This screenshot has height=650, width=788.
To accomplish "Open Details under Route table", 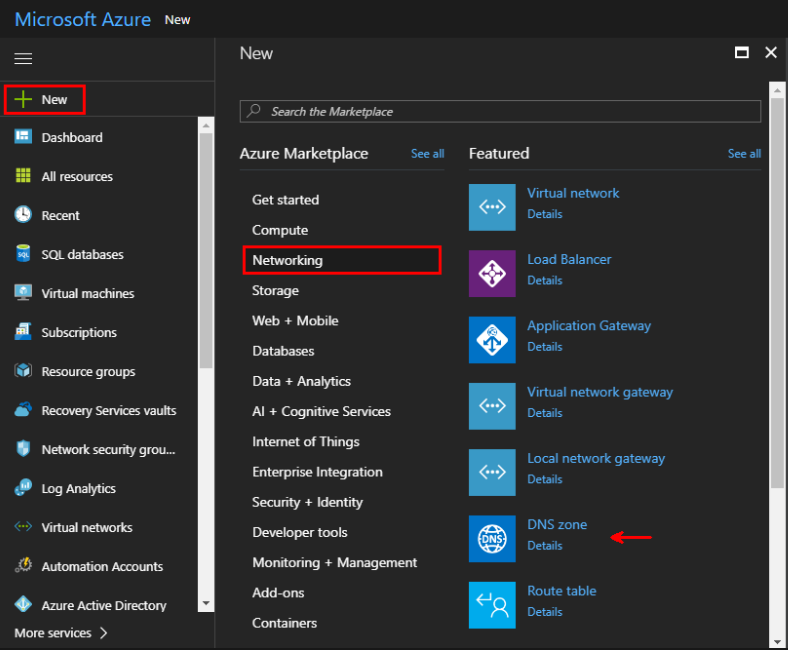I will click(545, 612).
